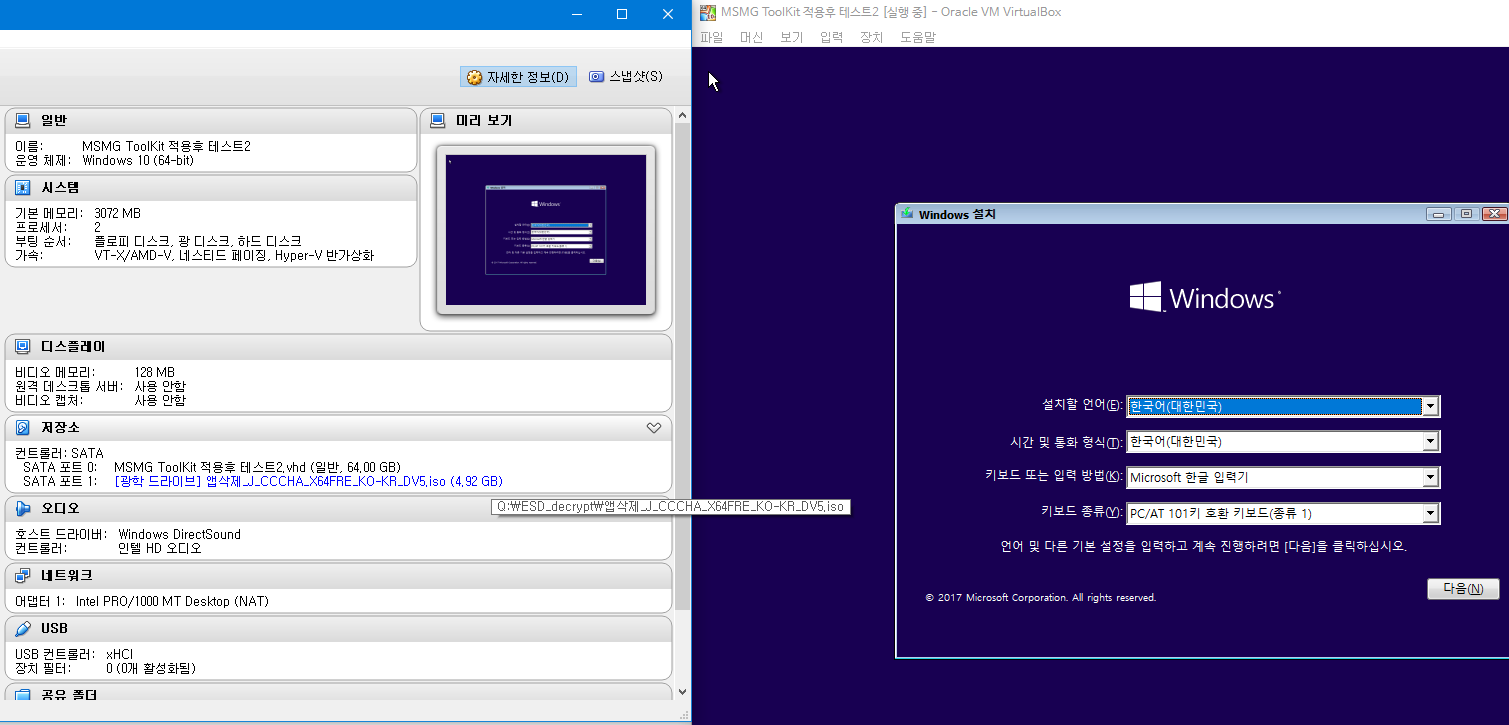Click the '3072 MB' base memory value

(x=117, y=213)
